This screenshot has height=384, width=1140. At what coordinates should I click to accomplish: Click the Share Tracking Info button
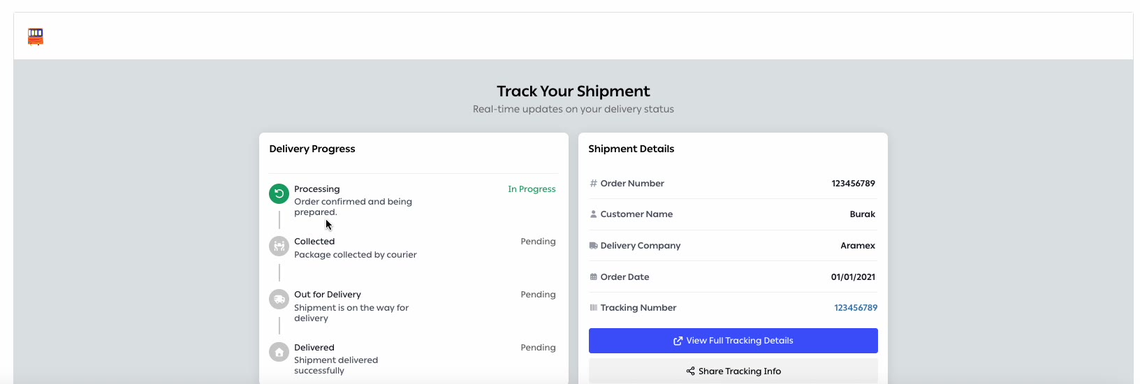coord(733,371)
